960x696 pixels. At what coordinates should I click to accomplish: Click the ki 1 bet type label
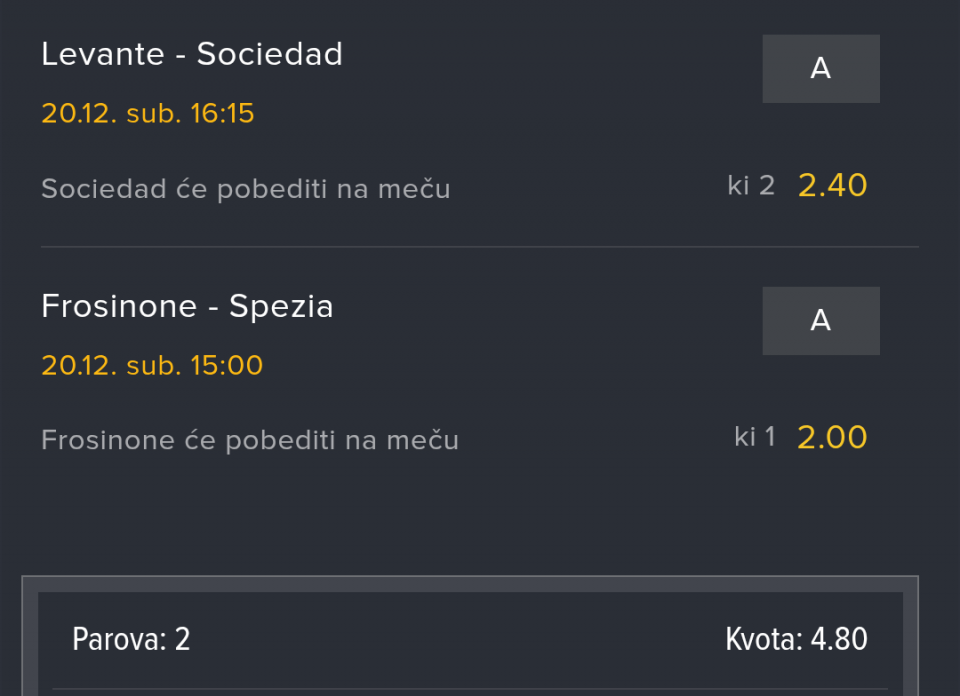point(754,437)
